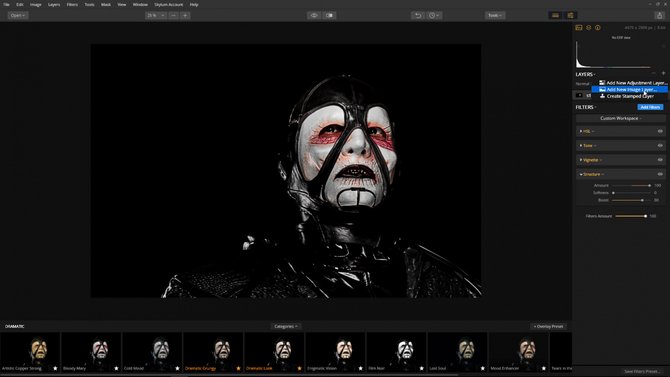Adjust the Structure Softness slider

pyautogui.click(x=631, y=193)
